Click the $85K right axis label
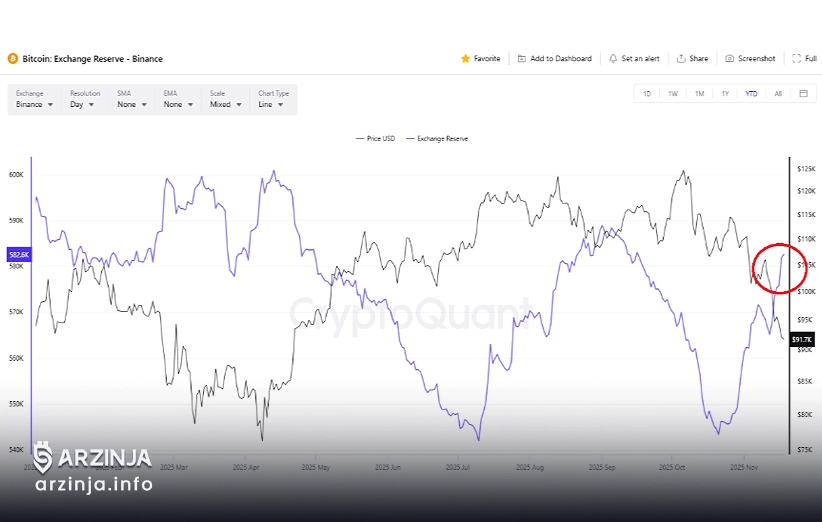The height and width of the screenshot is (522, 822). coord(805,381)
